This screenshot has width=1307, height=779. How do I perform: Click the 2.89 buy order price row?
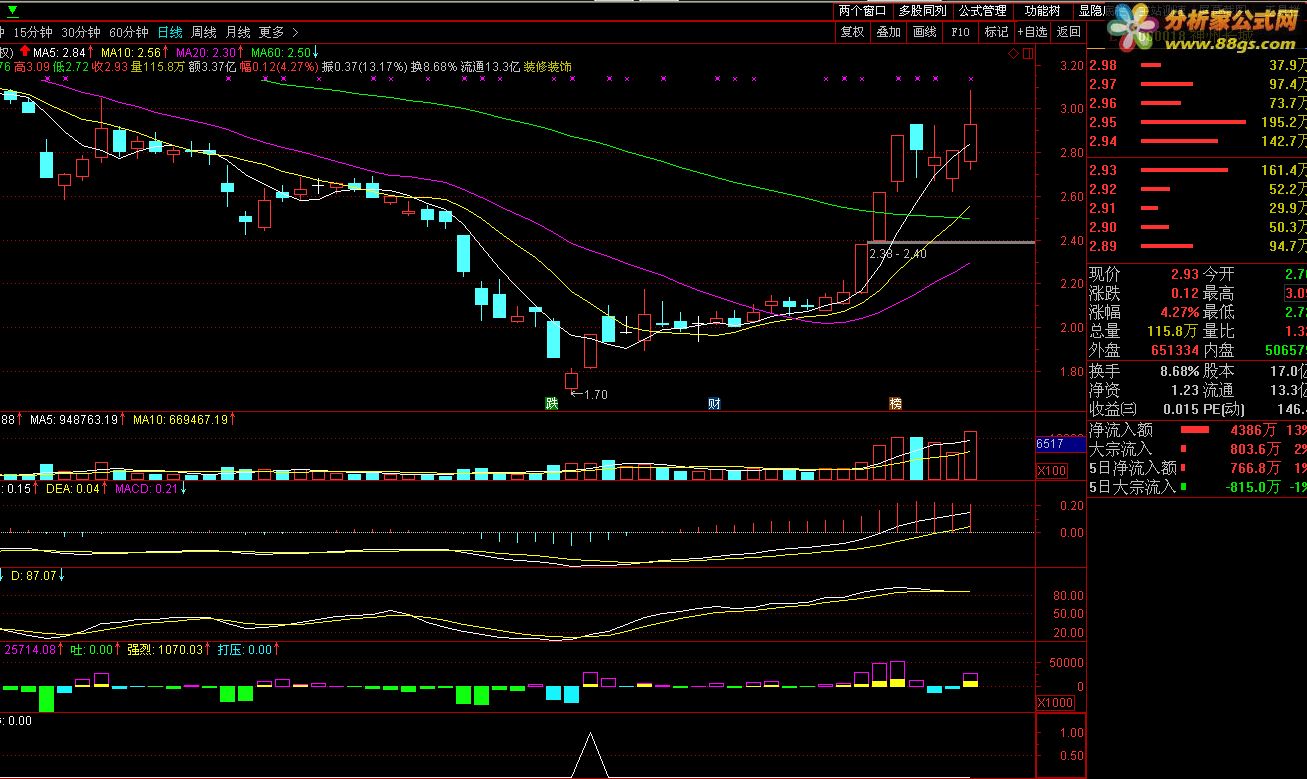pos(1196,246)
